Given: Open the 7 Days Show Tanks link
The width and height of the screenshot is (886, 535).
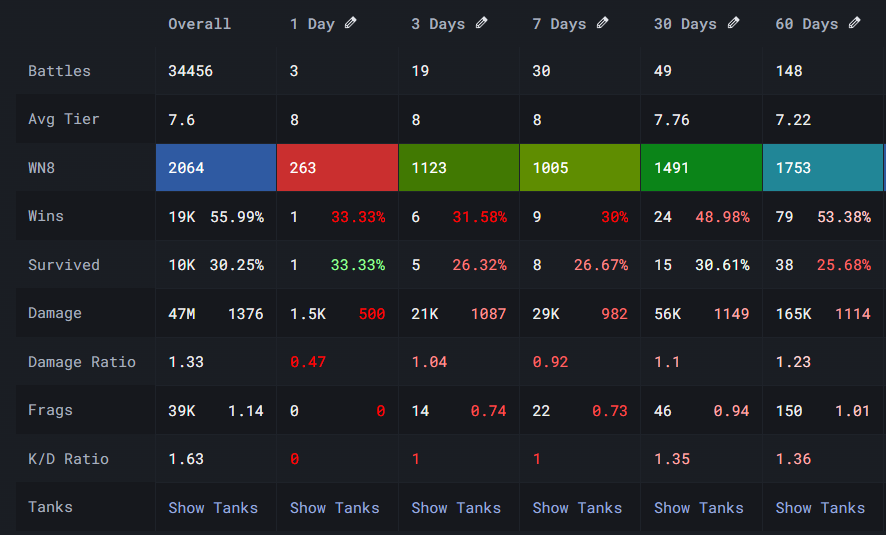Looking at the screenshot, I should (x=577, y=508).
